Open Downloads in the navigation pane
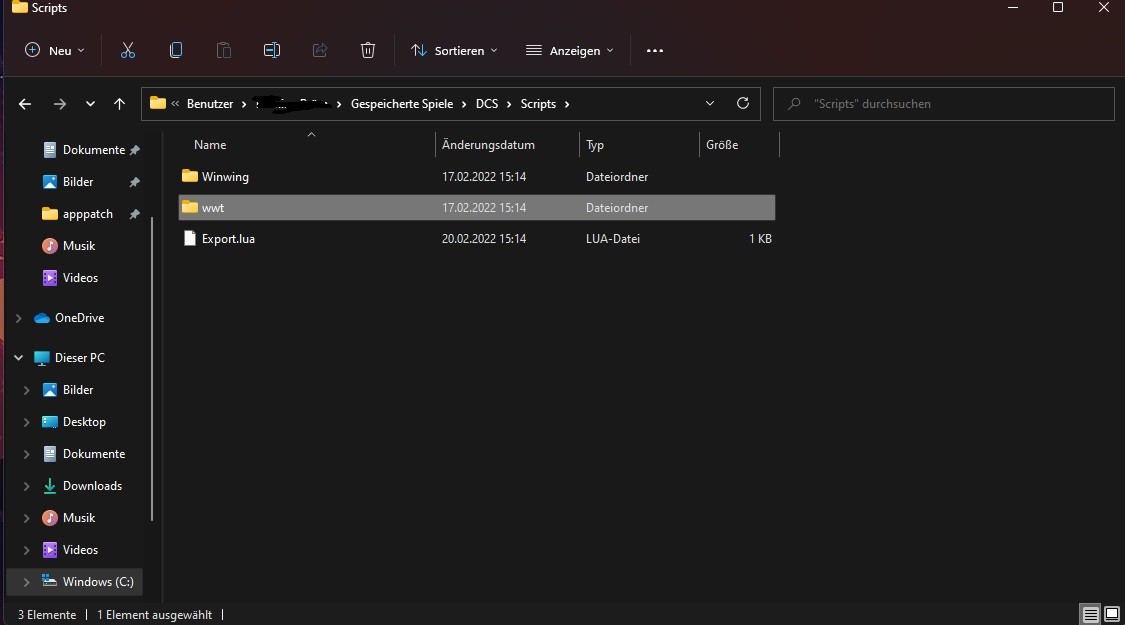Image resolution: width=1125 pixels, height=625 pixels. (x=92, y=486)
